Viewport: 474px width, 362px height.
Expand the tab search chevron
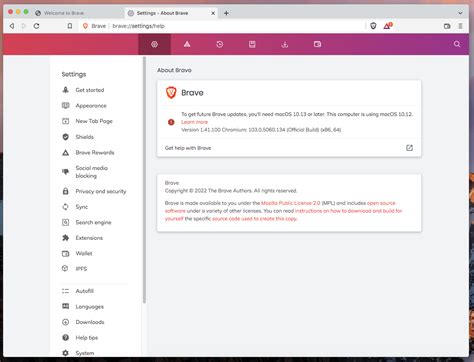pos(460,13)
